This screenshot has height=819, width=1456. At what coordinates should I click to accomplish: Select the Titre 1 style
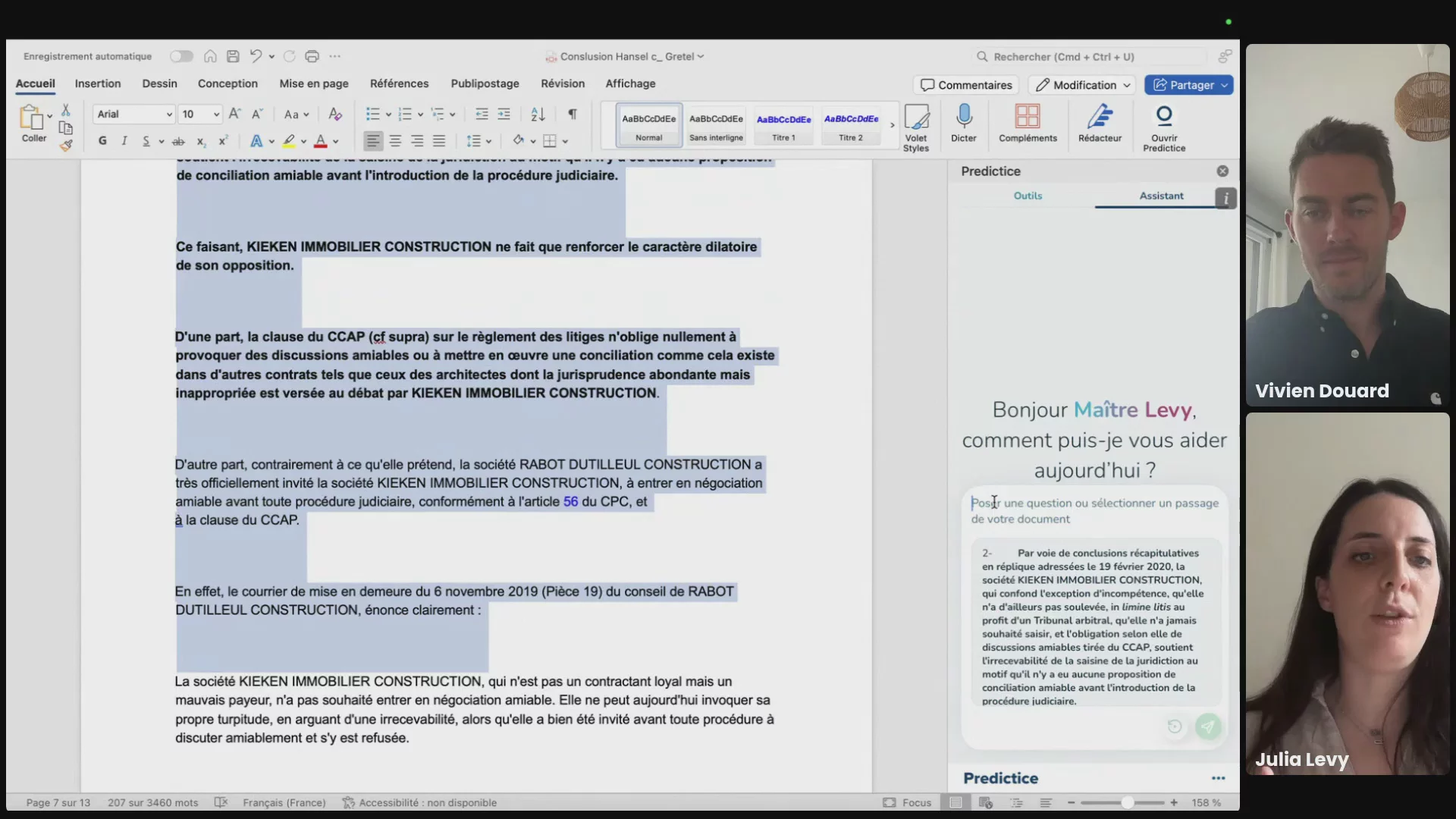click(783, 125)
